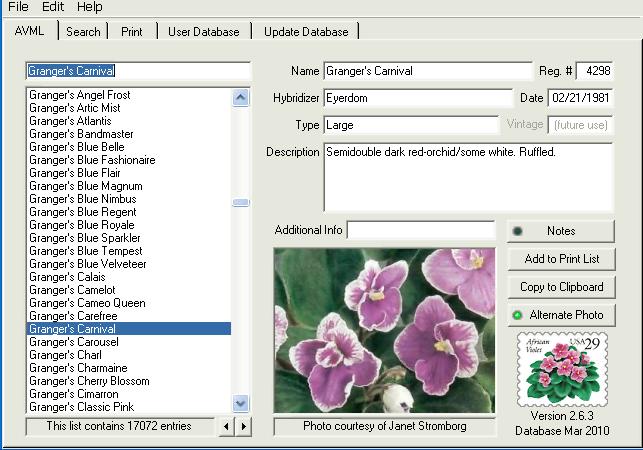This screenshot has width=643, height=450.
Task: Click the Notes button
Action: point(561,231)
